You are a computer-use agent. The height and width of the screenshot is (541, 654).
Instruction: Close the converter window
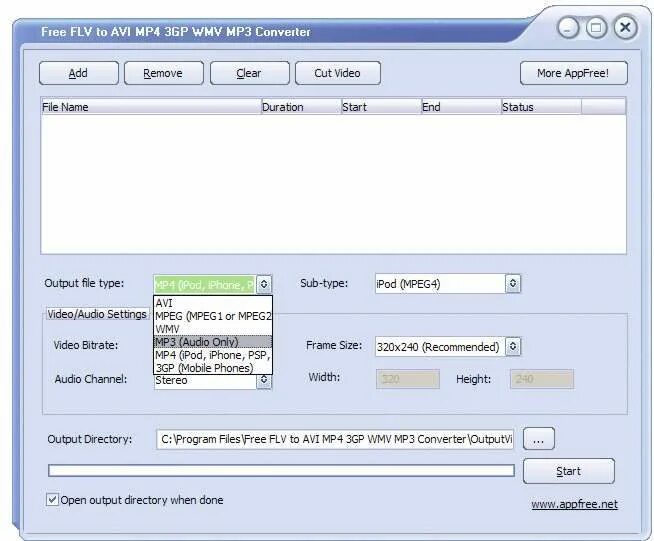click(625, 28)
